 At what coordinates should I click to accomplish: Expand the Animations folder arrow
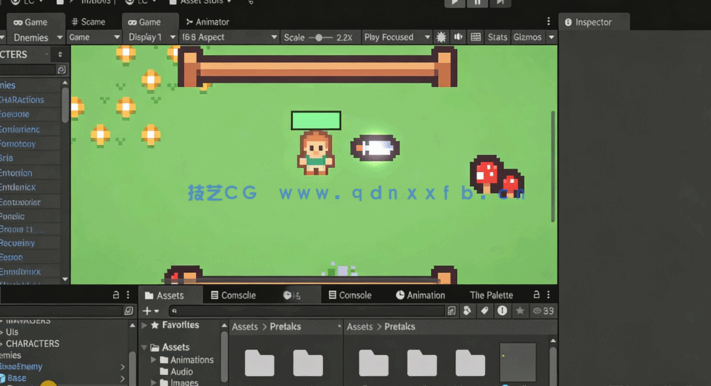(154, 360)
